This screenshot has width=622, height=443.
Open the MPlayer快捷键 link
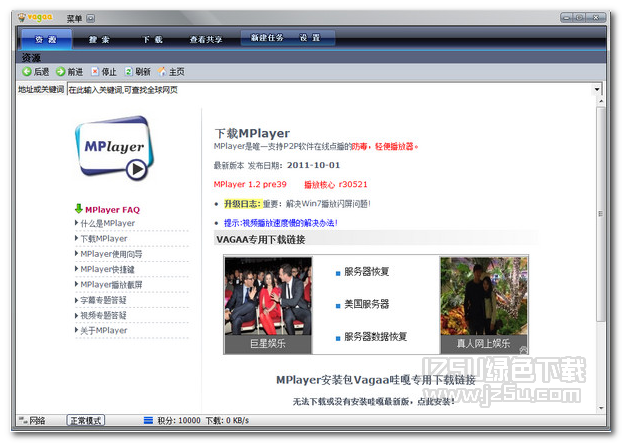tap(107, 269)
